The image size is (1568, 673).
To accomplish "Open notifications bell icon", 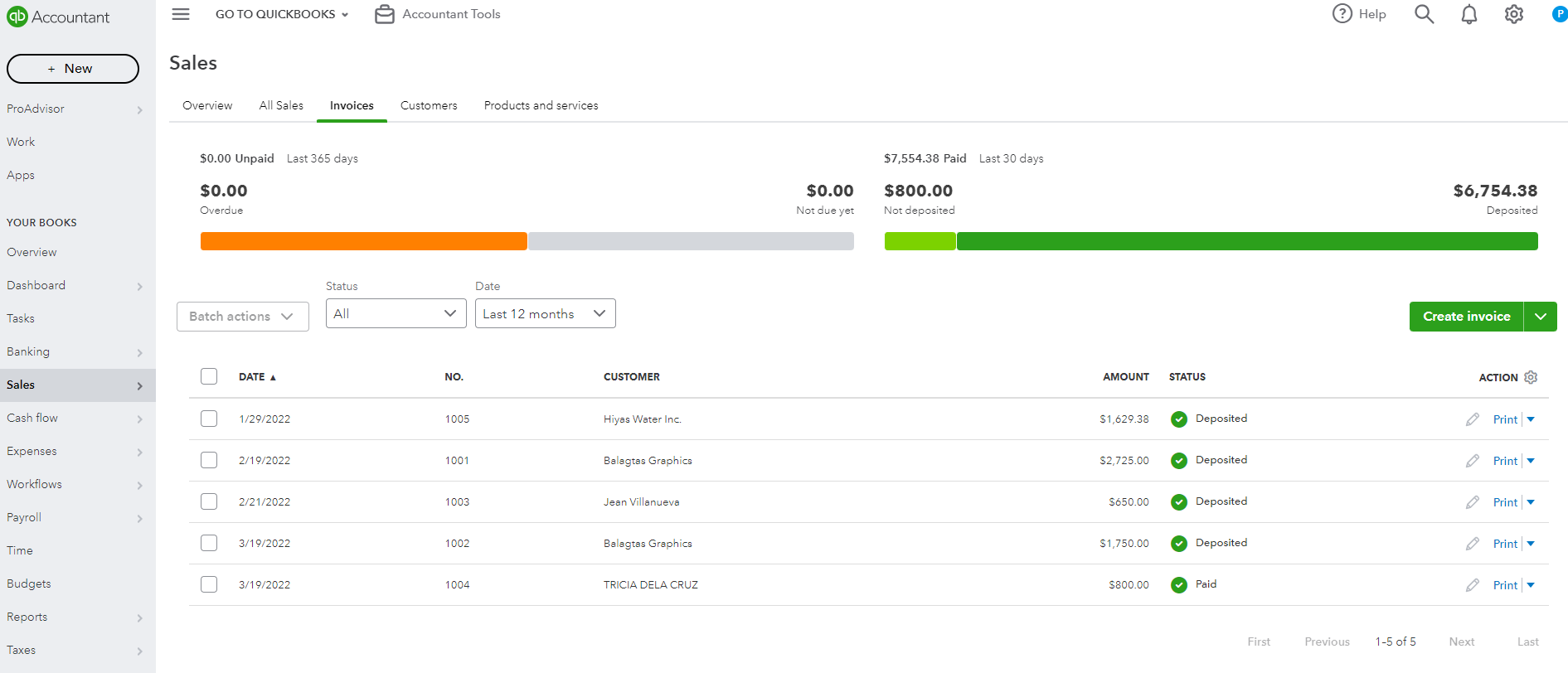I will tap(1468, 14).
